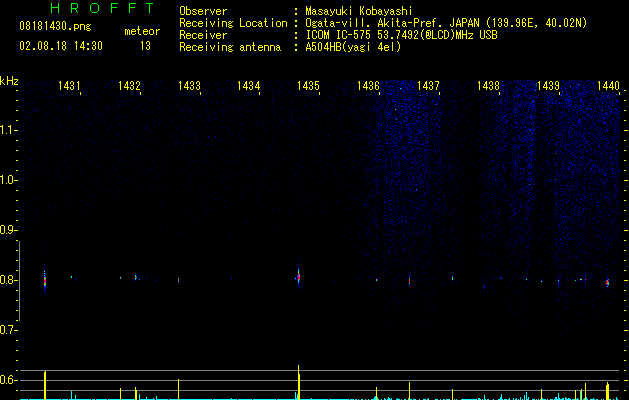Click the Receiving Location label
629x400 pixels.
pos(233,23)
